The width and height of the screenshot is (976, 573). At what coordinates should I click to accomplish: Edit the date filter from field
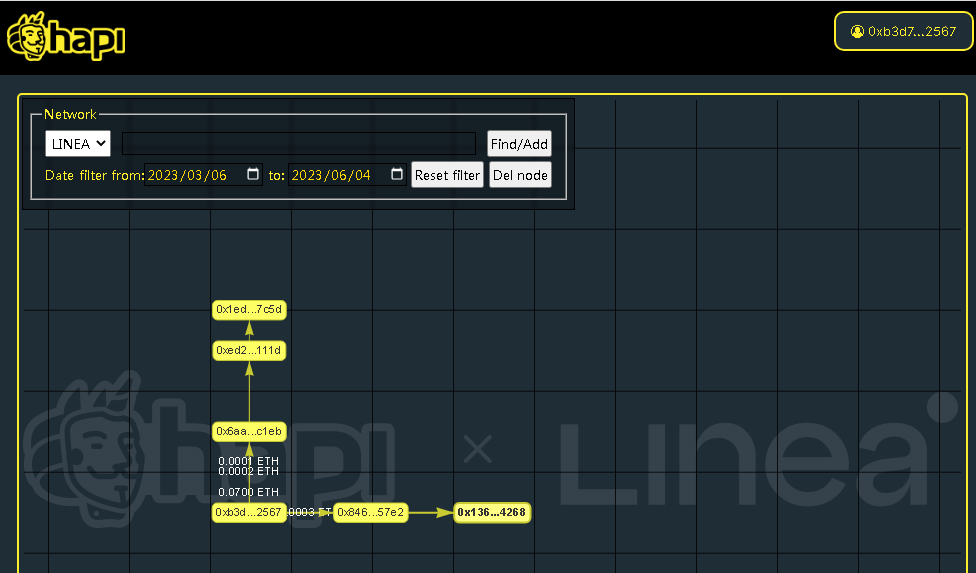203,175
